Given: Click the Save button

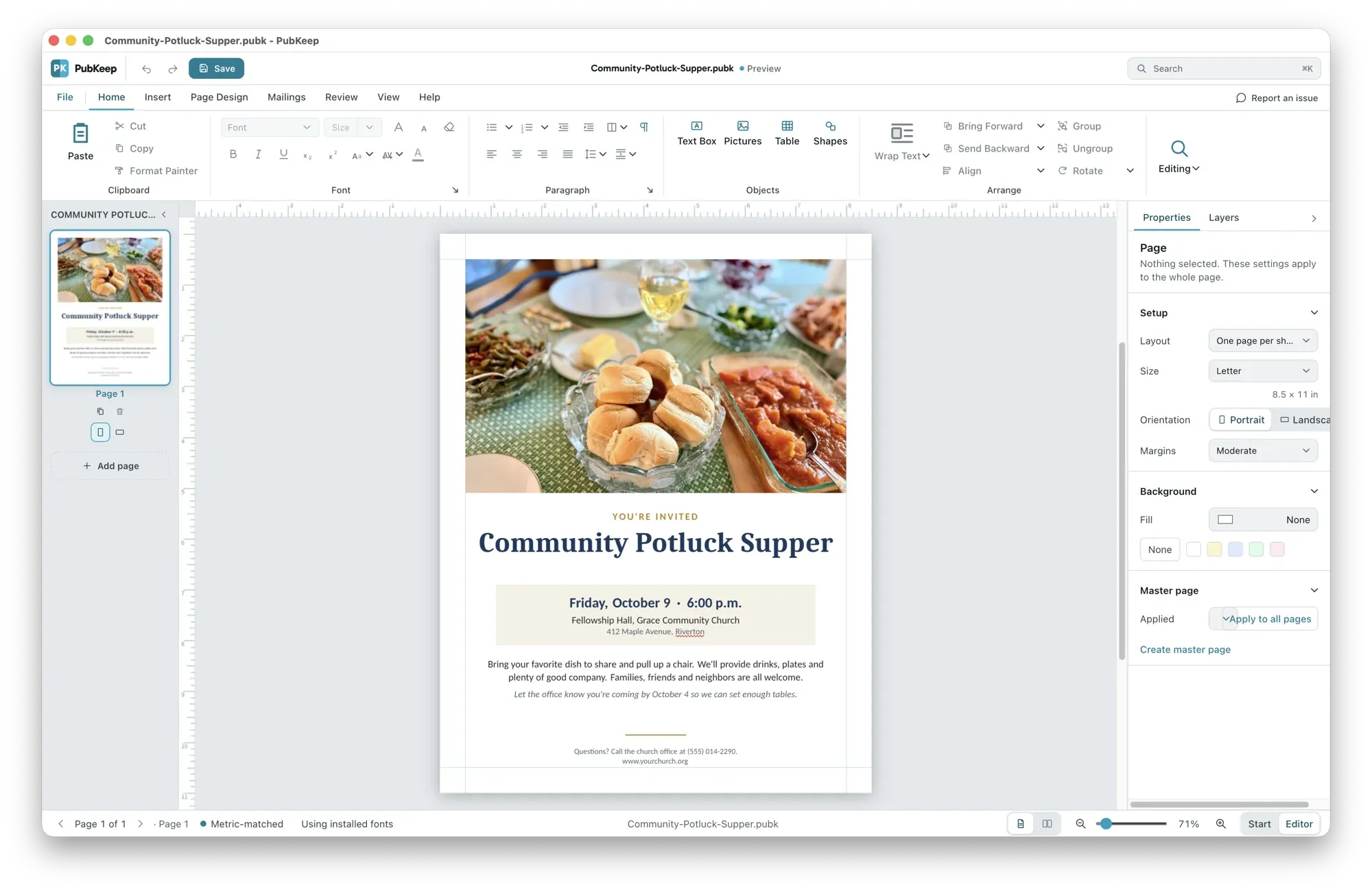Looking at the screenshot, I should (216, 69).
